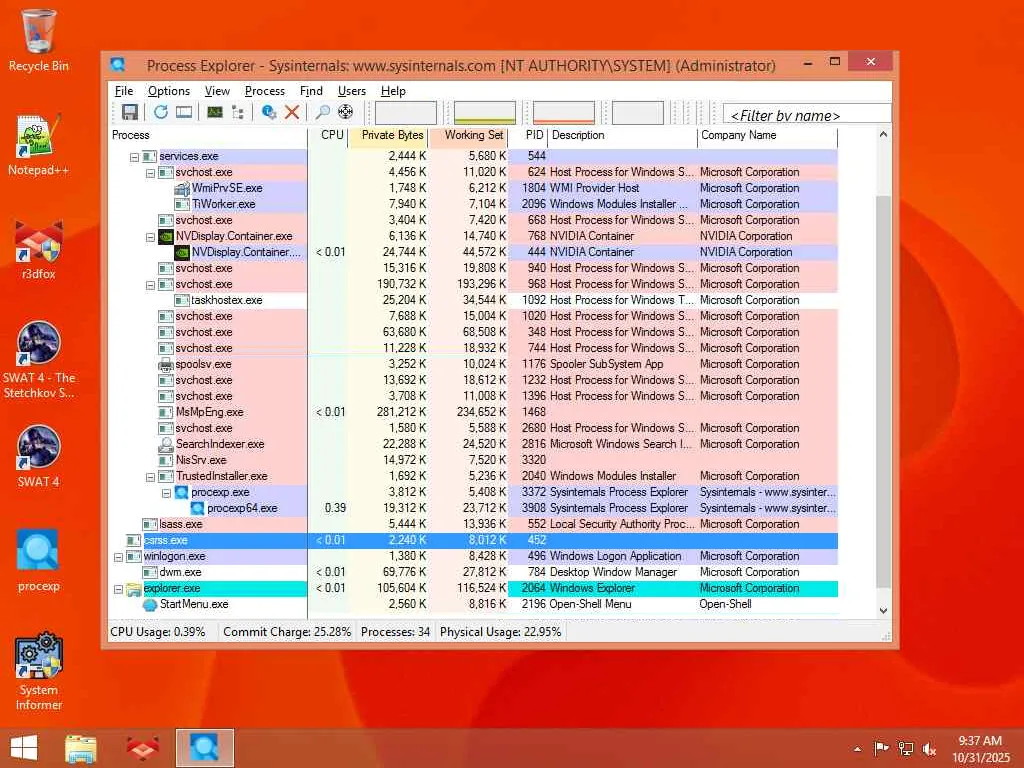This screenshot has height=768, width=1024.
Task: Click the process list scrollbar thumb
Action: coord(883,392)
